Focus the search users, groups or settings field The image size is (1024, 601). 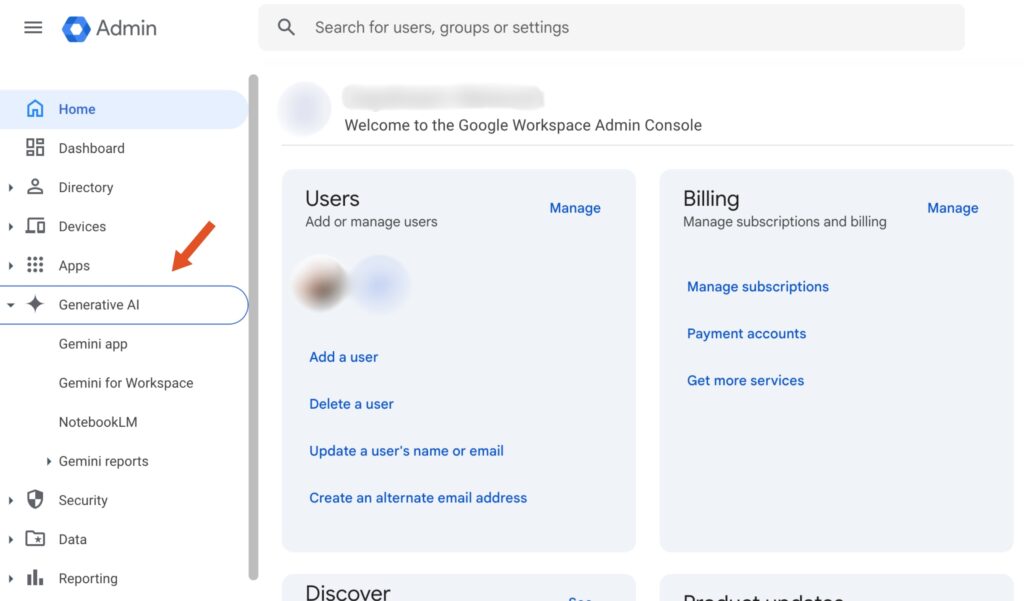click(611, 27)
